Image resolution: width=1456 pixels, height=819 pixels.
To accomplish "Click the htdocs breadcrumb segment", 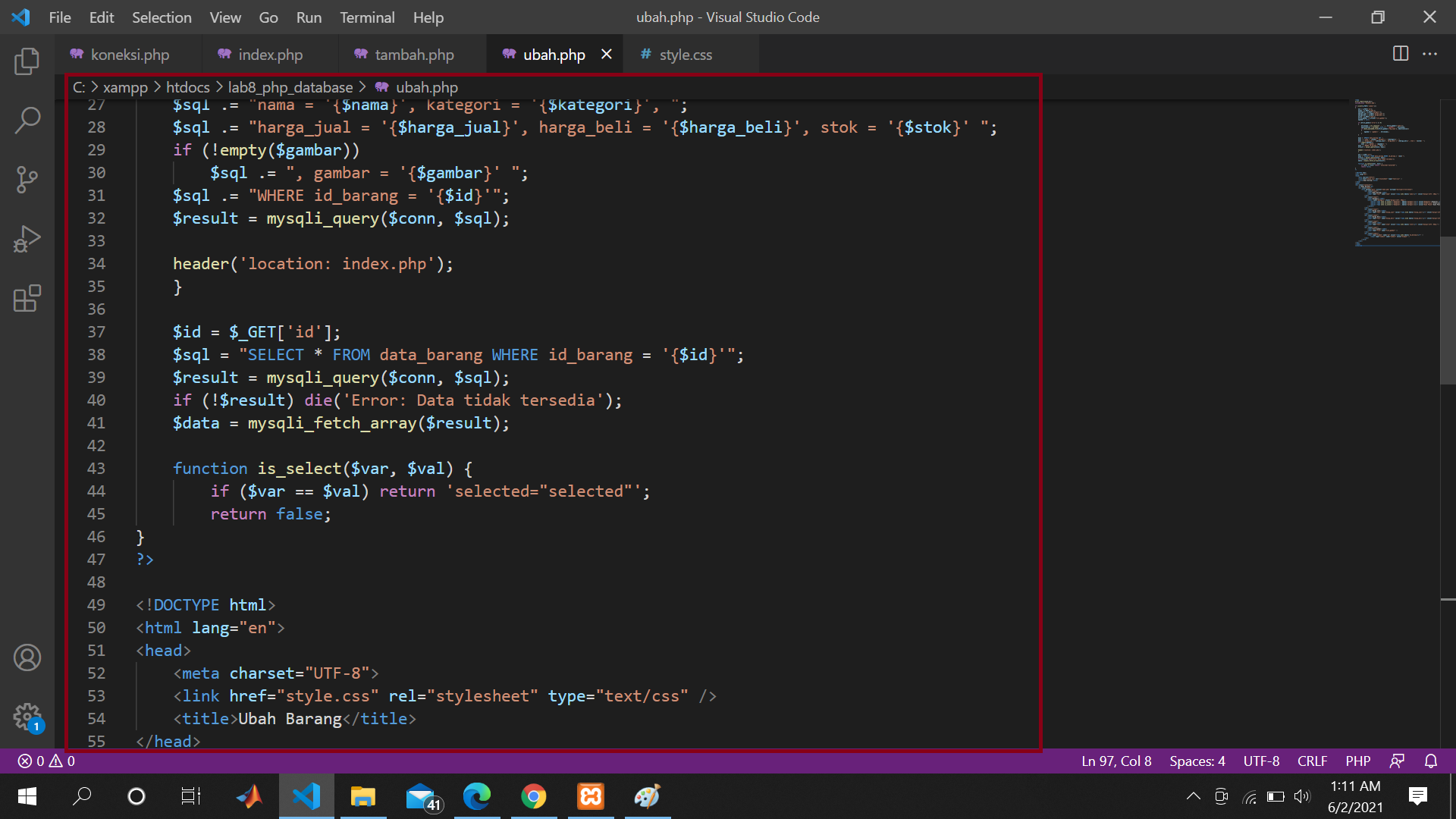I will click(188, 87).
